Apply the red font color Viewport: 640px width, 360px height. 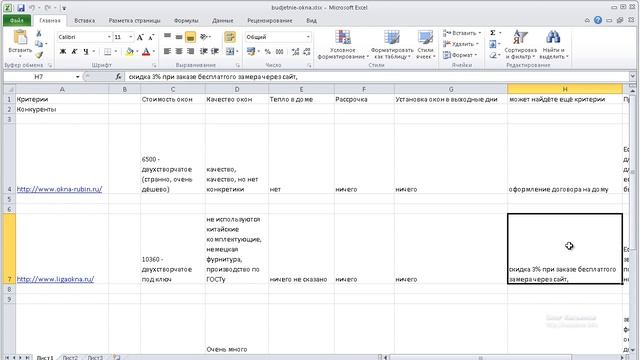146,51
